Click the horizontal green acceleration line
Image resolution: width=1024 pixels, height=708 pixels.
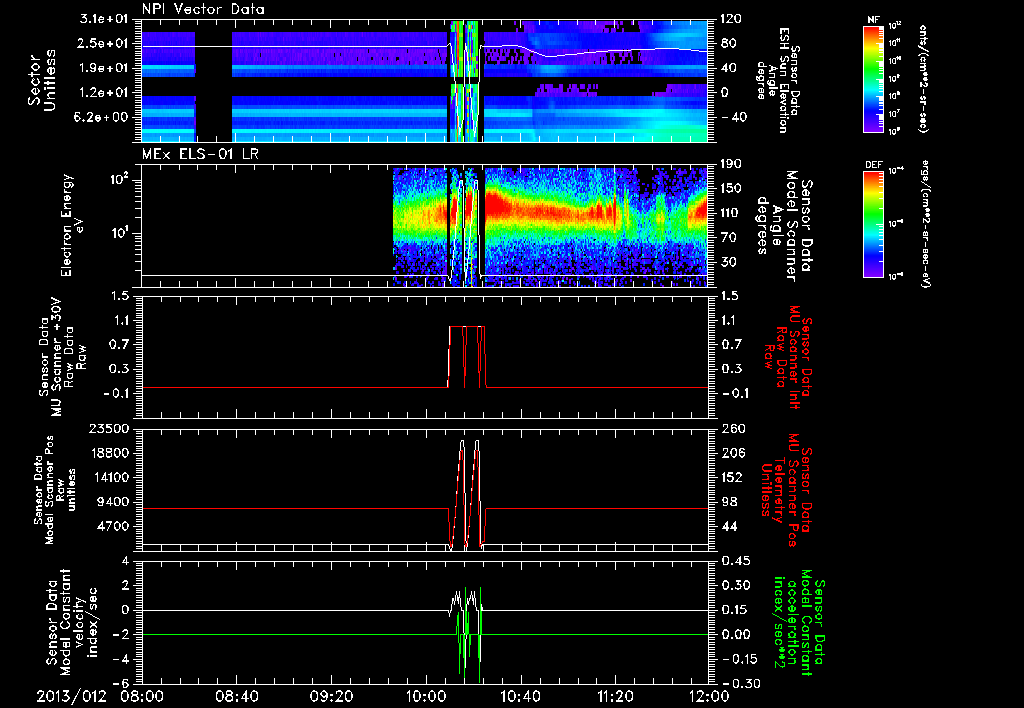tap(300, 634)
